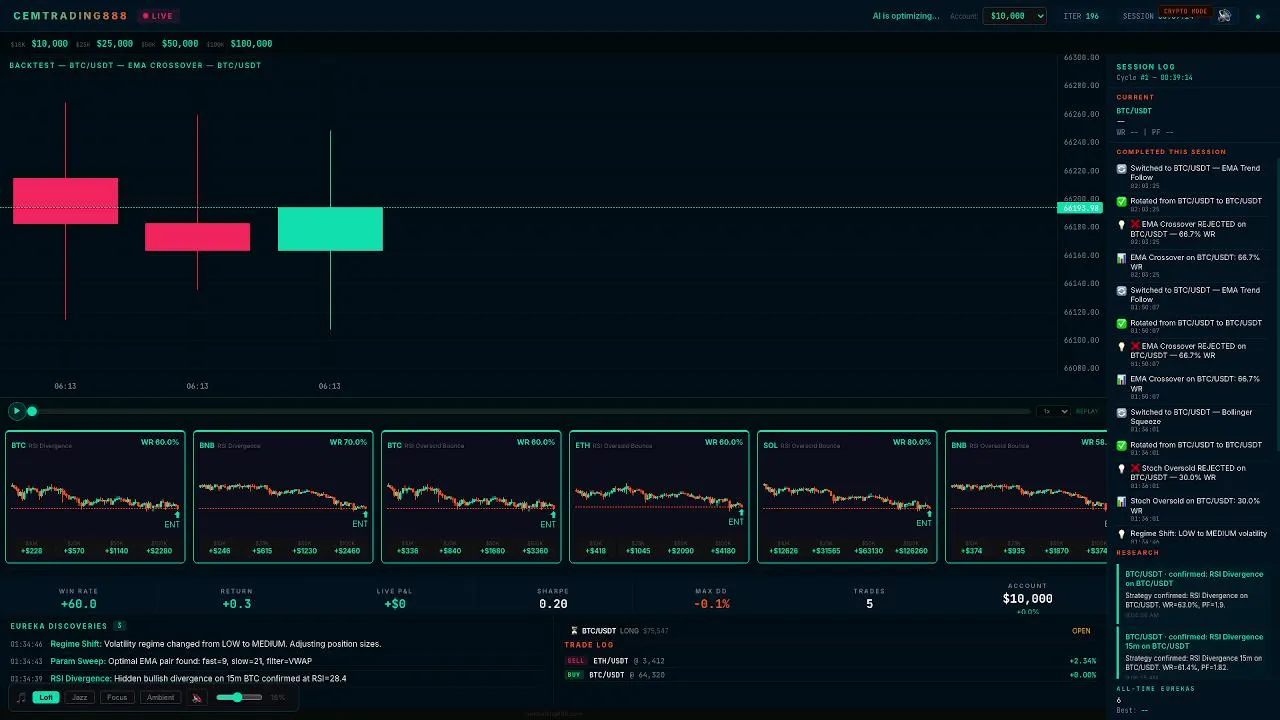The height and width of the screenshot is (720, 1280).
Task: Select the $25,000 account size preset
Action: (115, 44)
